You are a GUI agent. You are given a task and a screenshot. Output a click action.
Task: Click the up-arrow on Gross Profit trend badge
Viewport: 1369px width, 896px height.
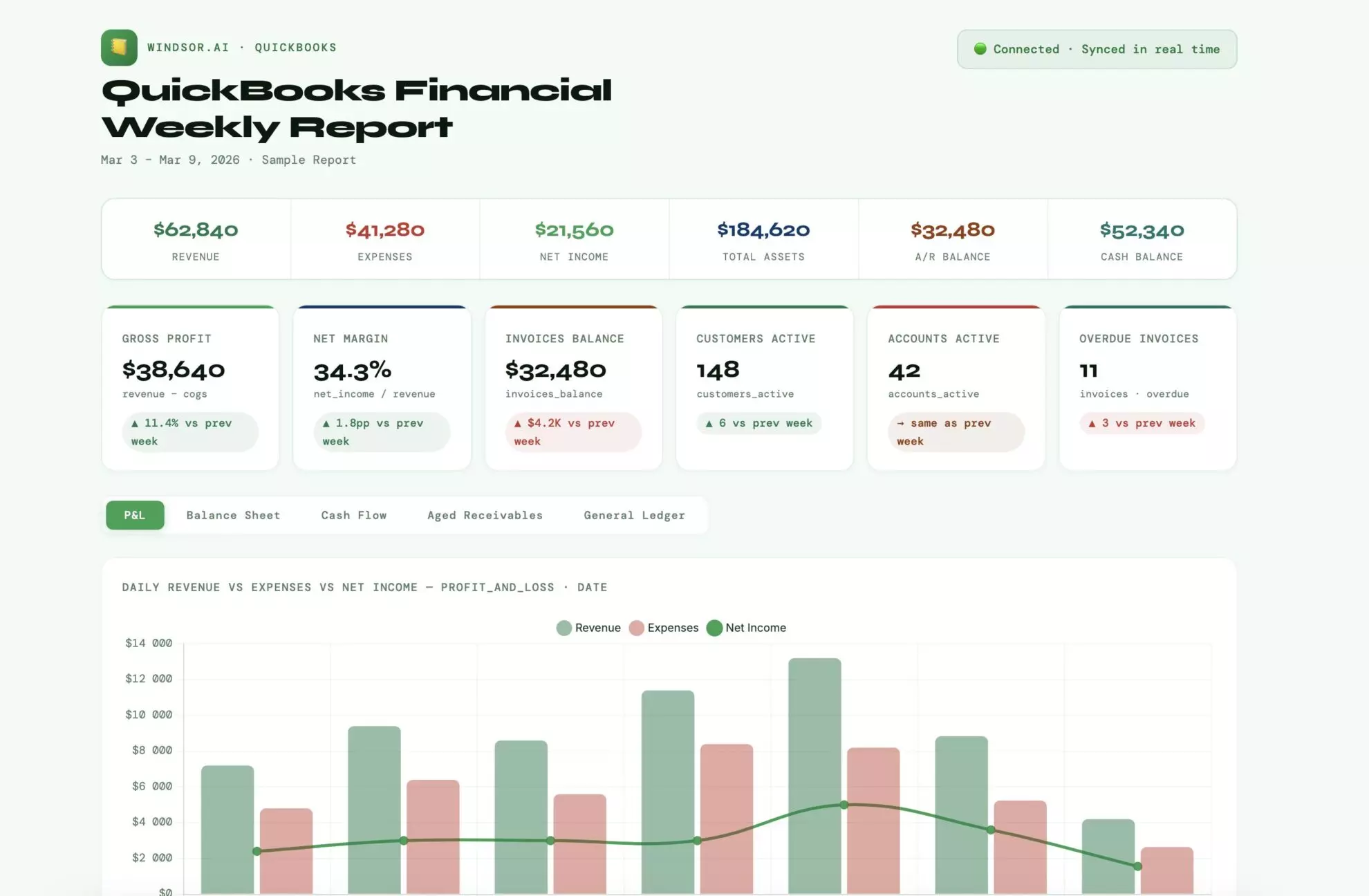tap(136, 422)
